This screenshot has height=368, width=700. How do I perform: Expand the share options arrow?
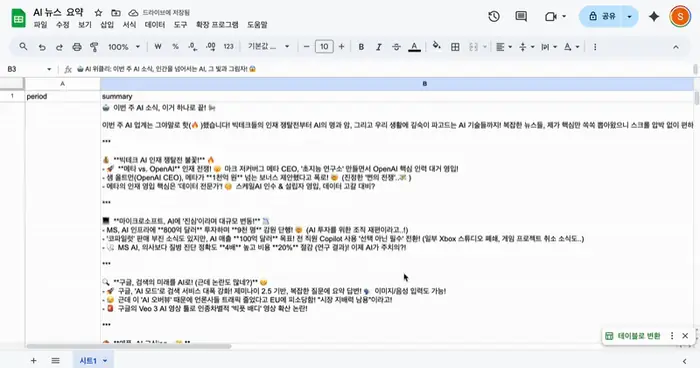coord(629,17)
